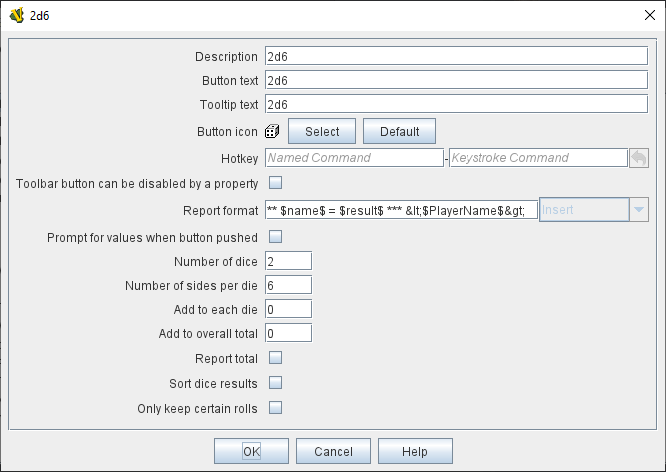The width and height of the screenshot is (666, 472).
Task: Click the VASSAL app icon in title bar
Action: pyautogui.click(x=16, y=14)
